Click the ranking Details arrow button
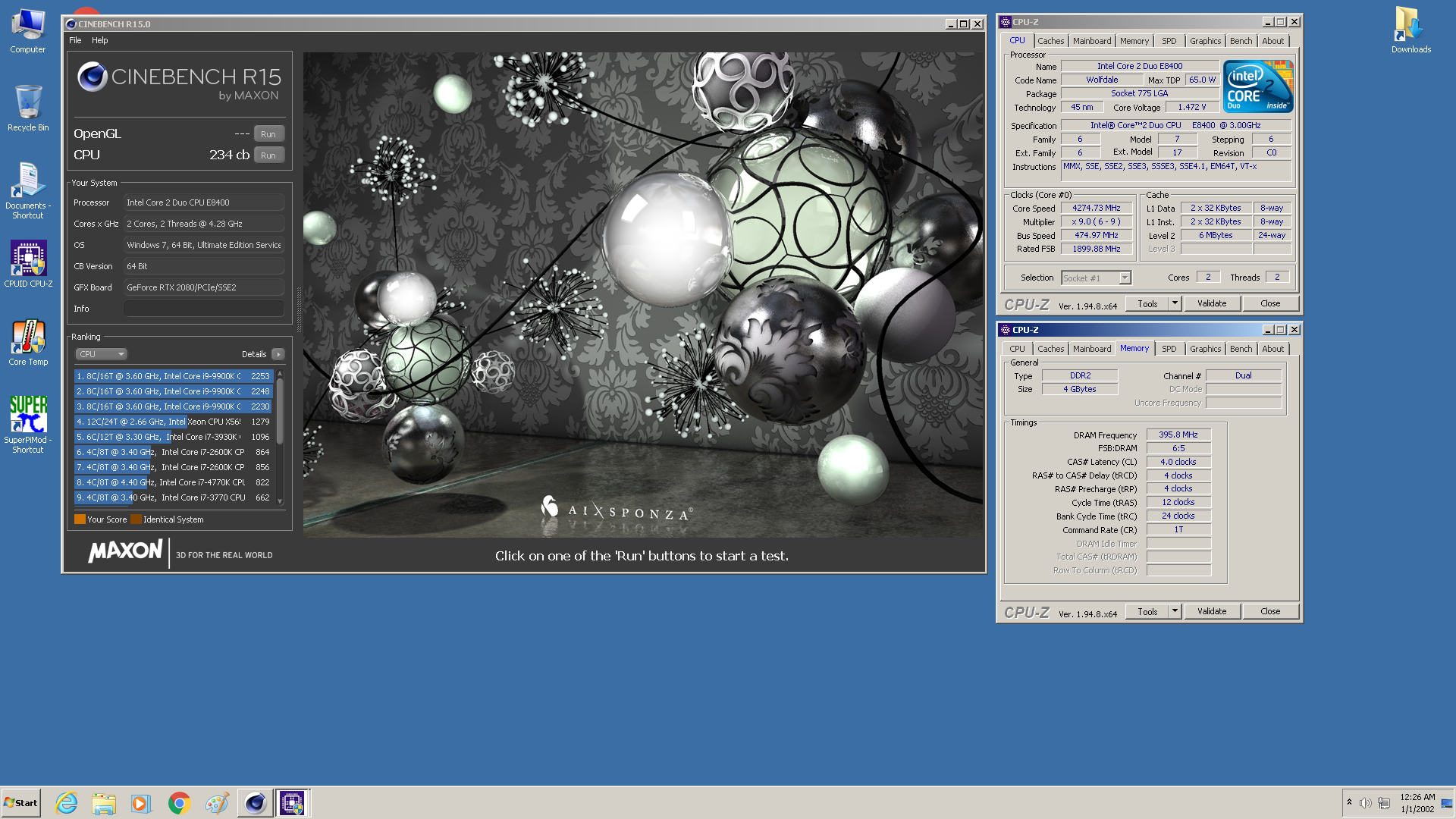1456x819 pixels. [278, 354]
